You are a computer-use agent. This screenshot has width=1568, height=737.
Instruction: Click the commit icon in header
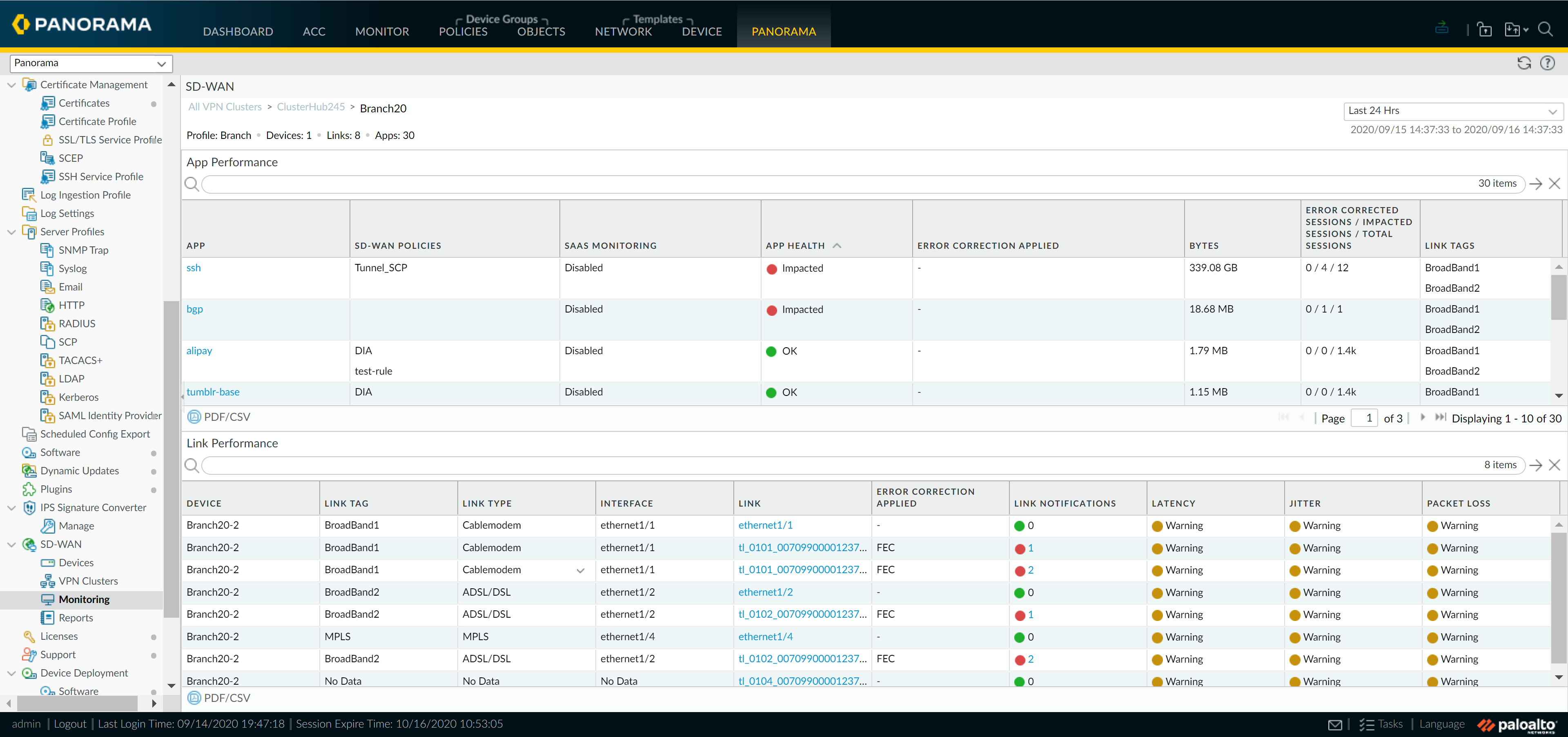click(1441, 28)
